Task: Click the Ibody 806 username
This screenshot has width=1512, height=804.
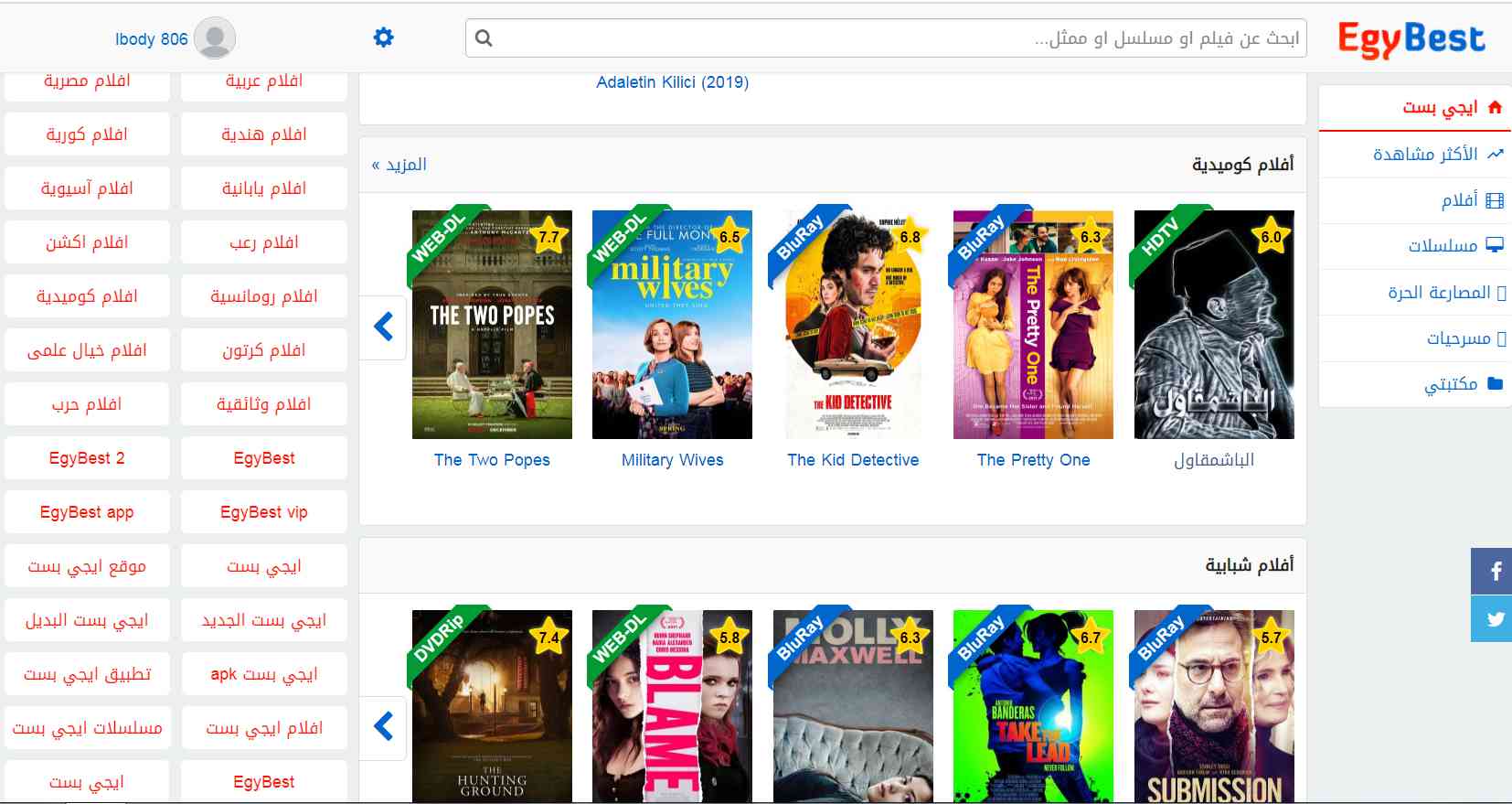Action: coord(151,39)
